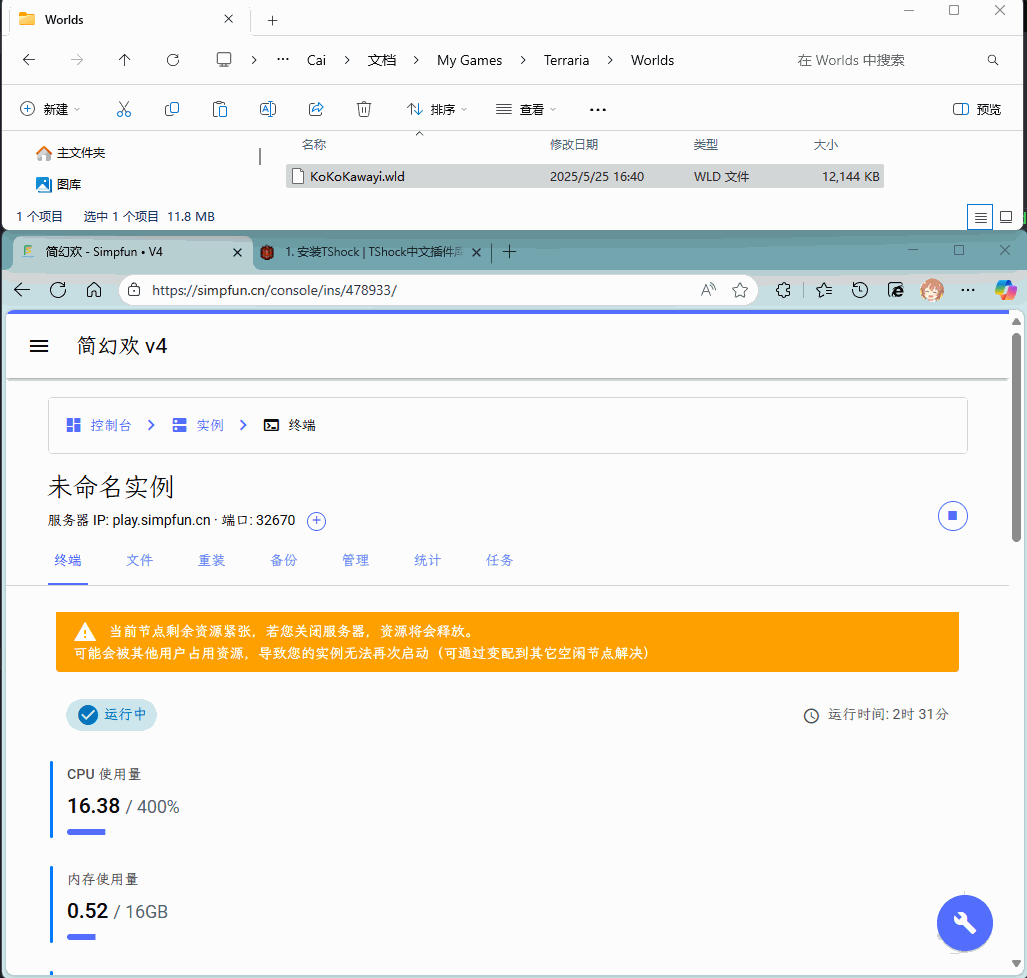1027x978 pixels.
Task: Click the blue wrench floating button
Action: (x=965, y=923)
